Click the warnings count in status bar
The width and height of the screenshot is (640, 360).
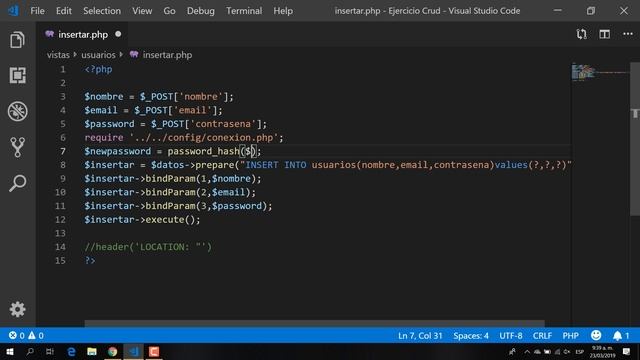(x=36, y=336)
